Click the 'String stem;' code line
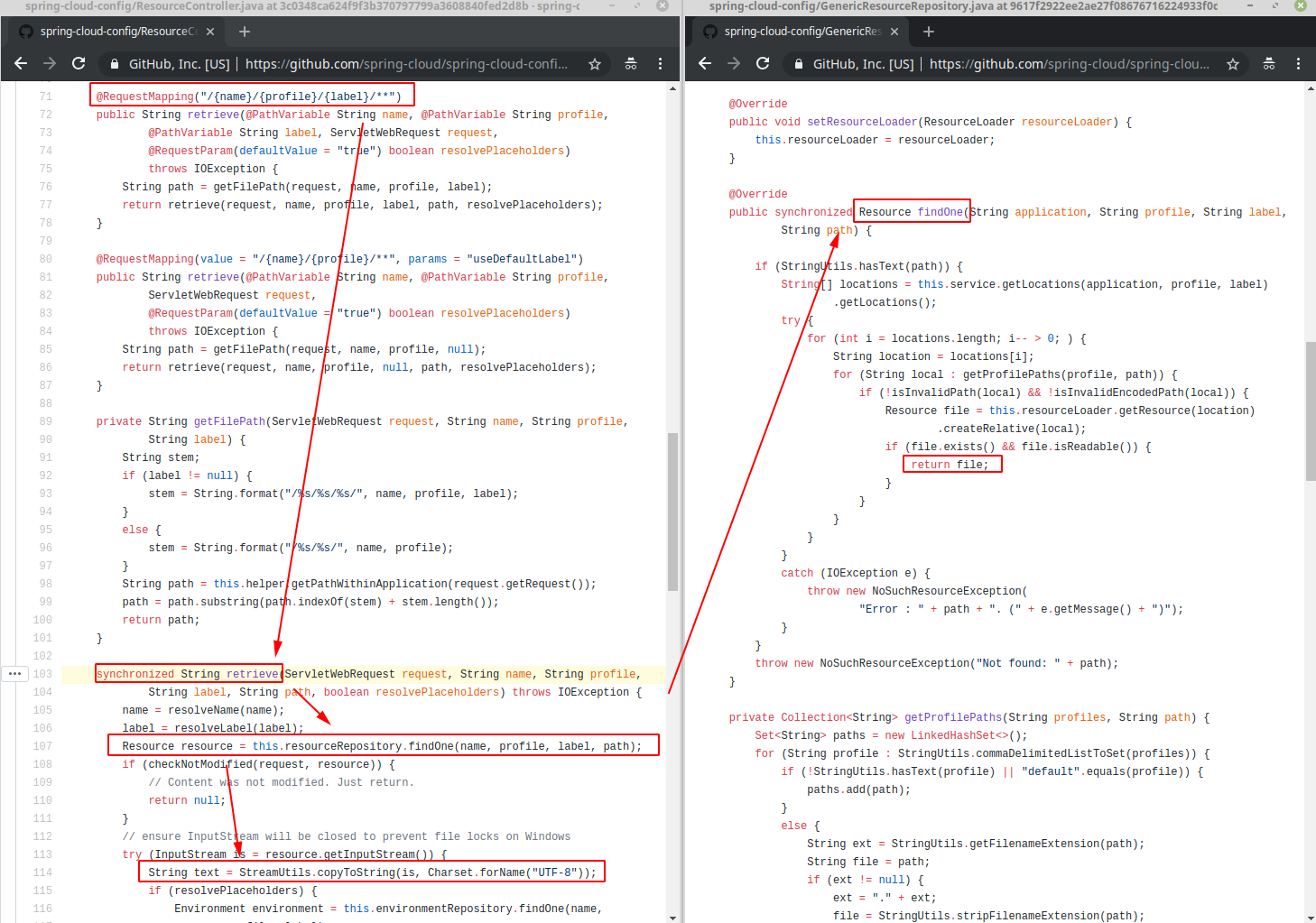 pos(161,457)
